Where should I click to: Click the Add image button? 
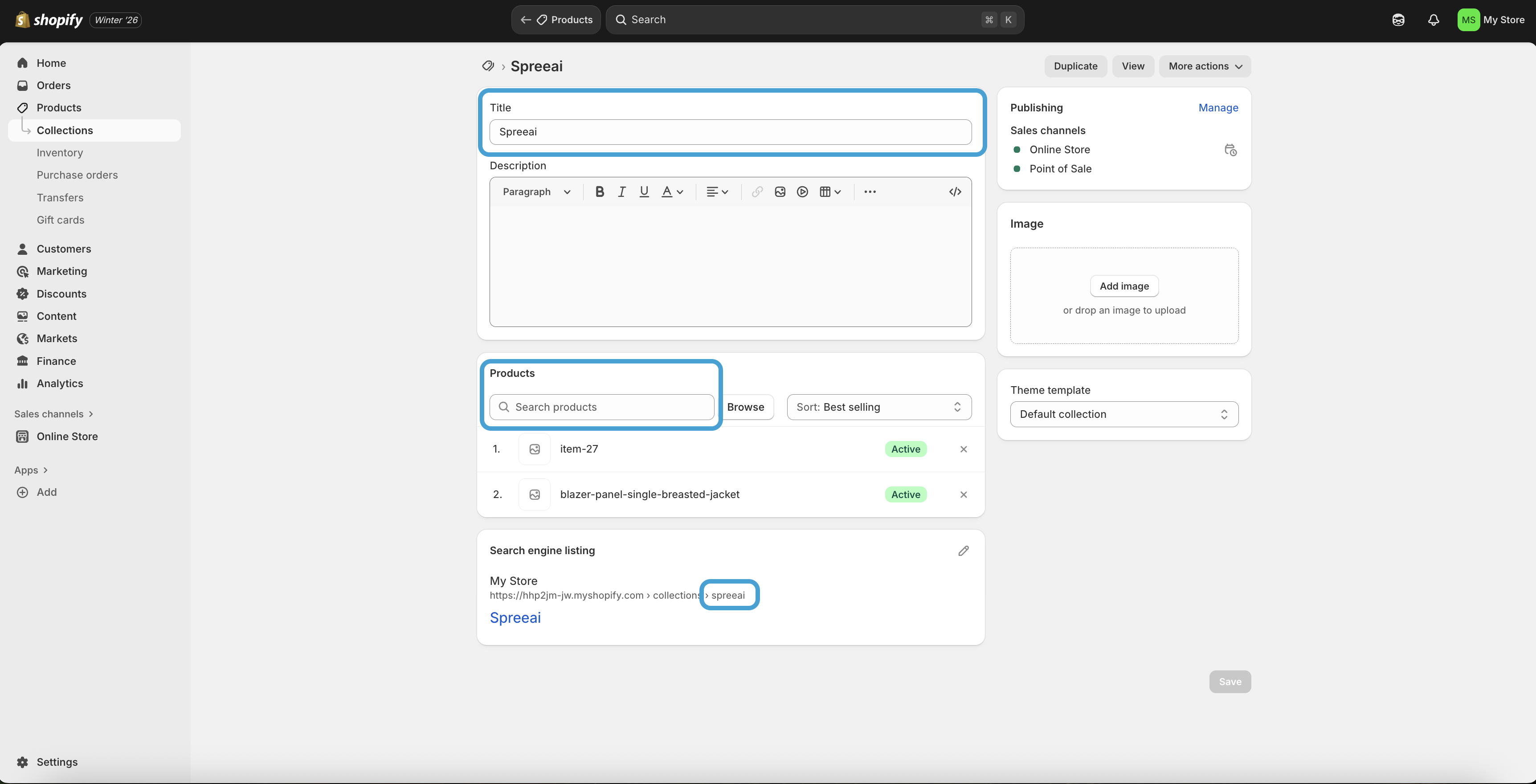(1124, 286)
